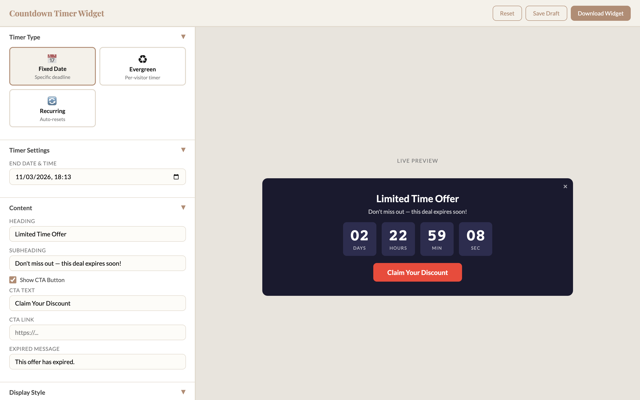640x400 pixels.
Task: Focus the Subheading input field
Action: [x=97, y=263]
